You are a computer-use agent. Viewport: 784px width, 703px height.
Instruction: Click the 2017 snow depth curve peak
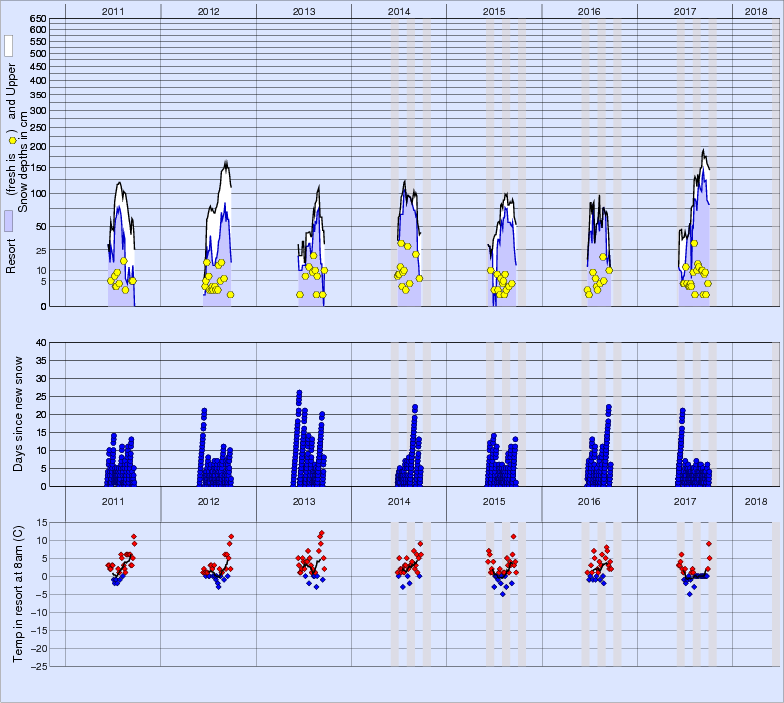pyautogui.click(x=704, y=152)
